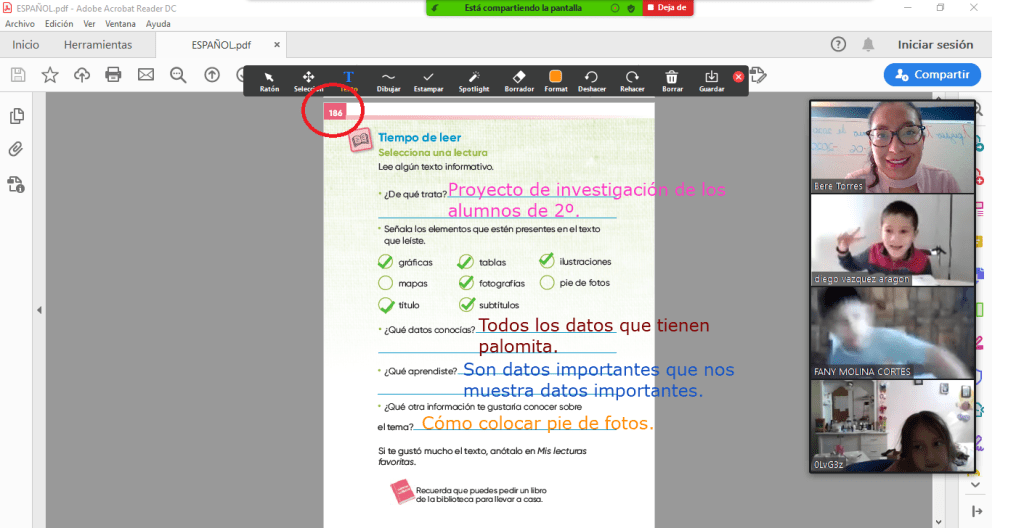Open the Archivo menu

[x=20, y=24]
